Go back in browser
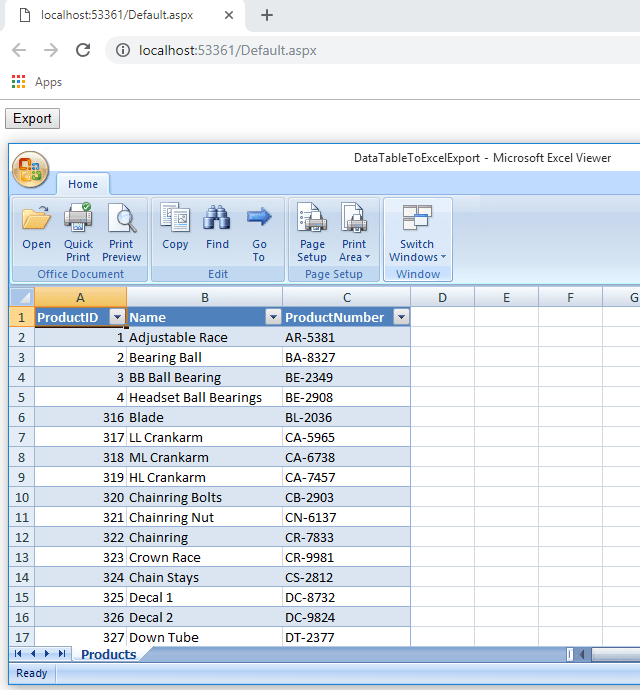The width and height of the screenshot is (640, 698). 19,50
